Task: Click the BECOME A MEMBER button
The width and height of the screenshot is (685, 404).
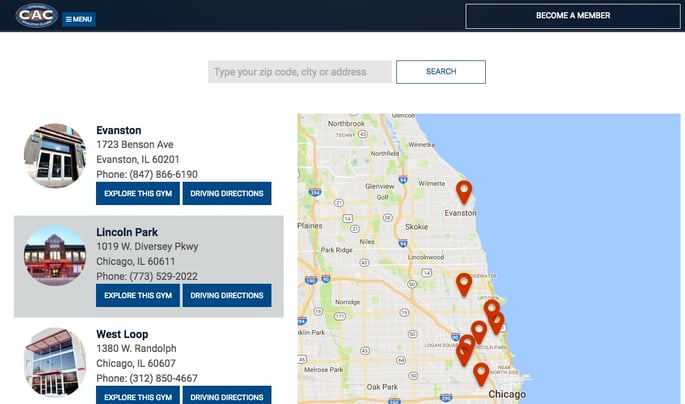Action: [573, 16]
